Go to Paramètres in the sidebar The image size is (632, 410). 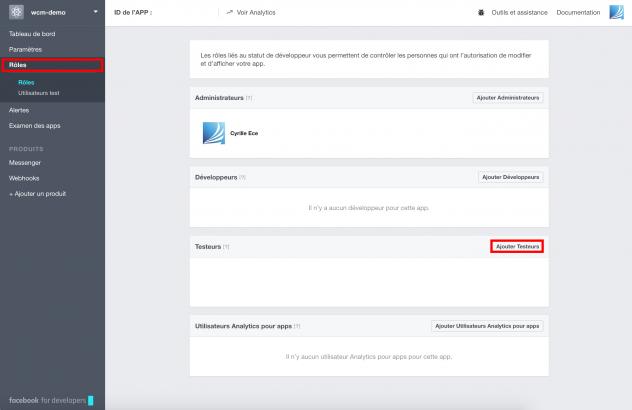26,48
